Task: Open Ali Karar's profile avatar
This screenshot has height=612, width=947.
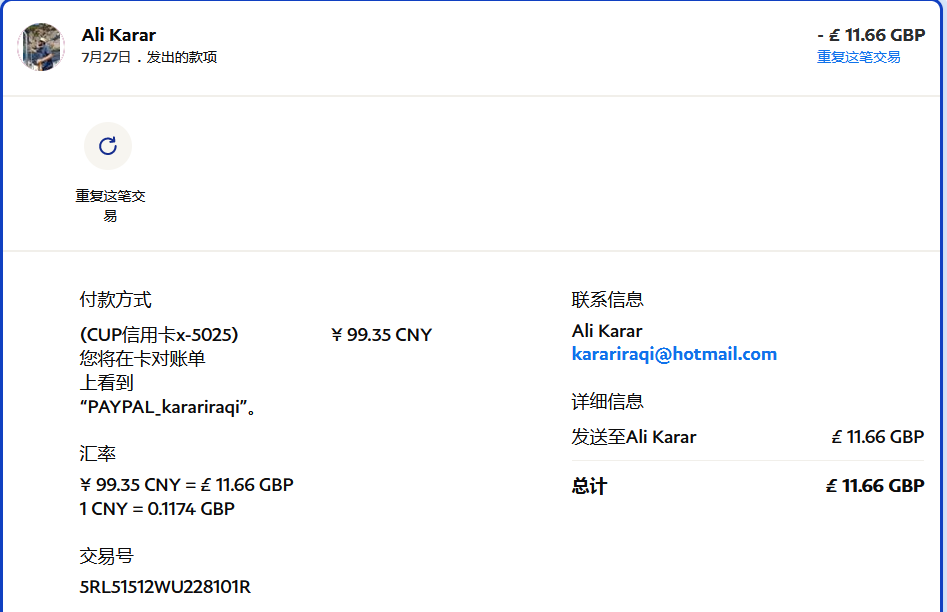Action: tap(41, 47)
